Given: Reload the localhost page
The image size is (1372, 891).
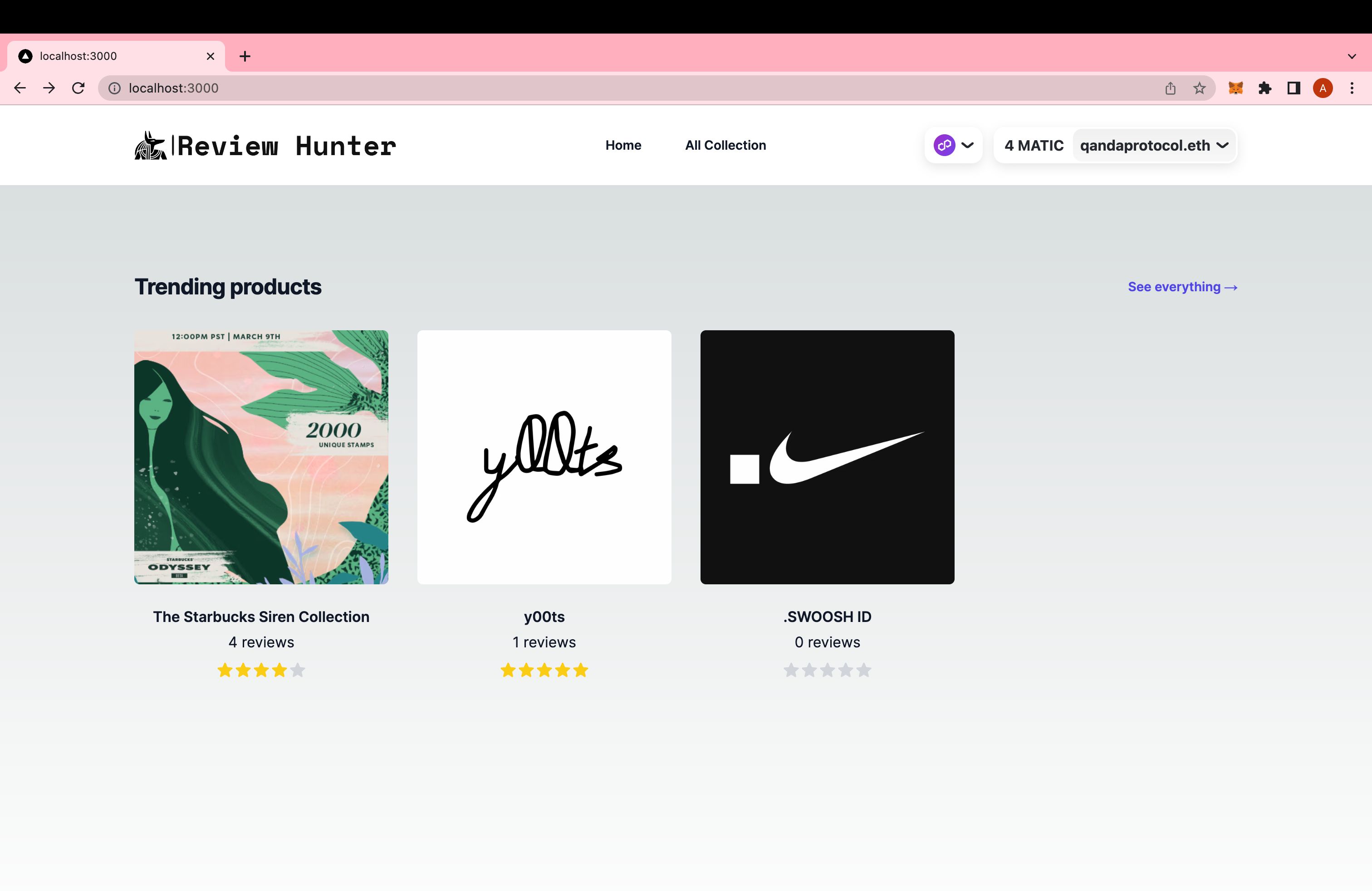Looking at the screenshot, I should pyautogui.click(x=78, y=88).
